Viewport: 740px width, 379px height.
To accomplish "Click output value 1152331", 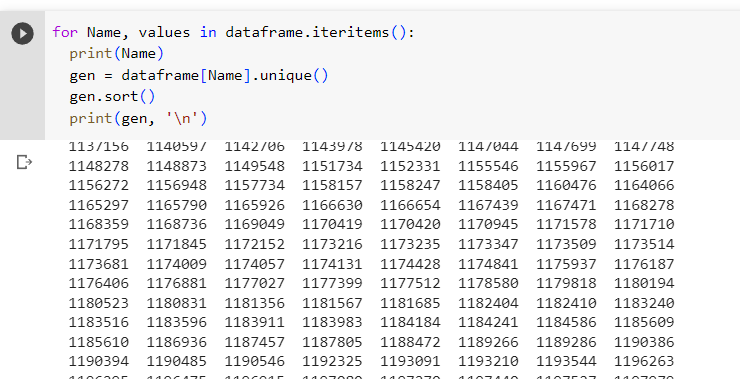I will tap(410, 166).
